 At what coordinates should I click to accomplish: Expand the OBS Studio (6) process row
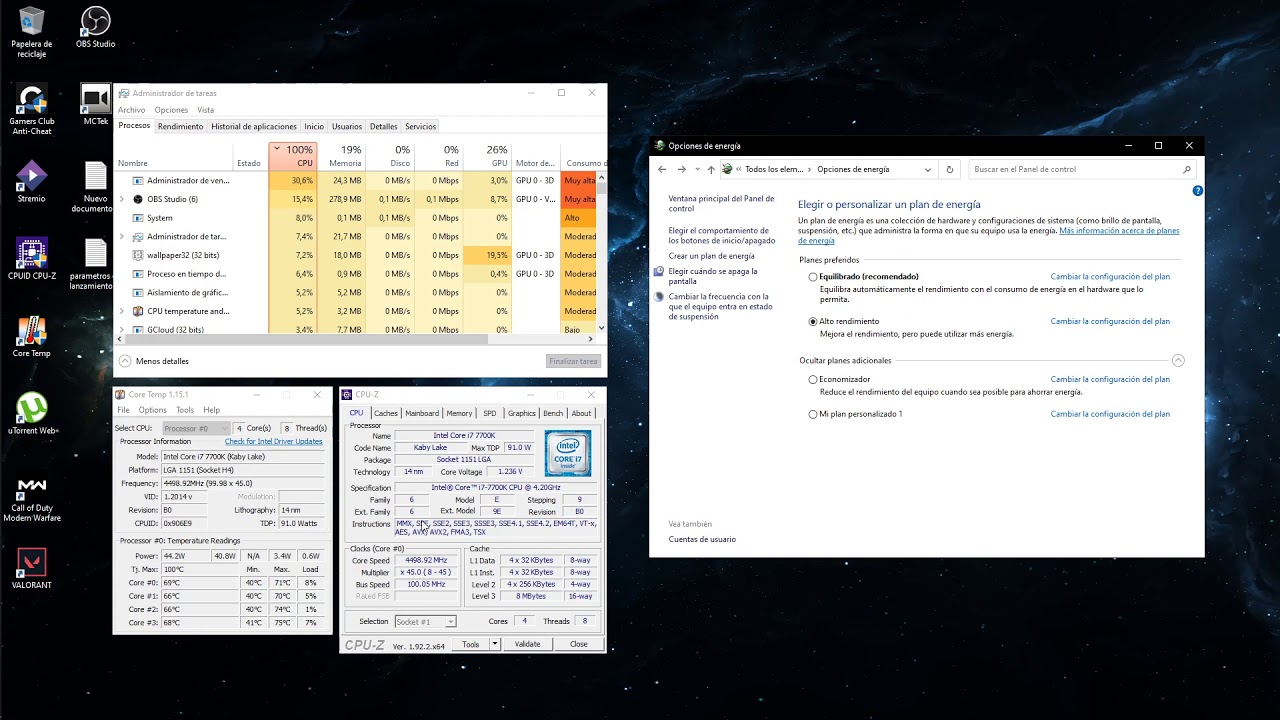[x=122, y=199]
